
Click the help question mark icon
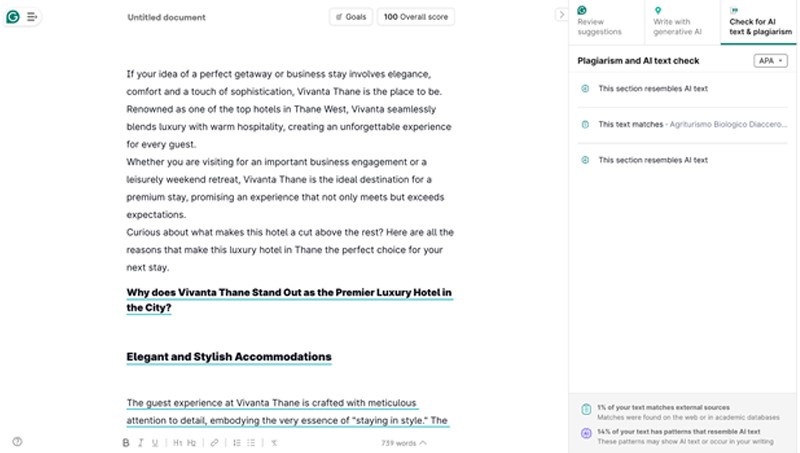17,441
